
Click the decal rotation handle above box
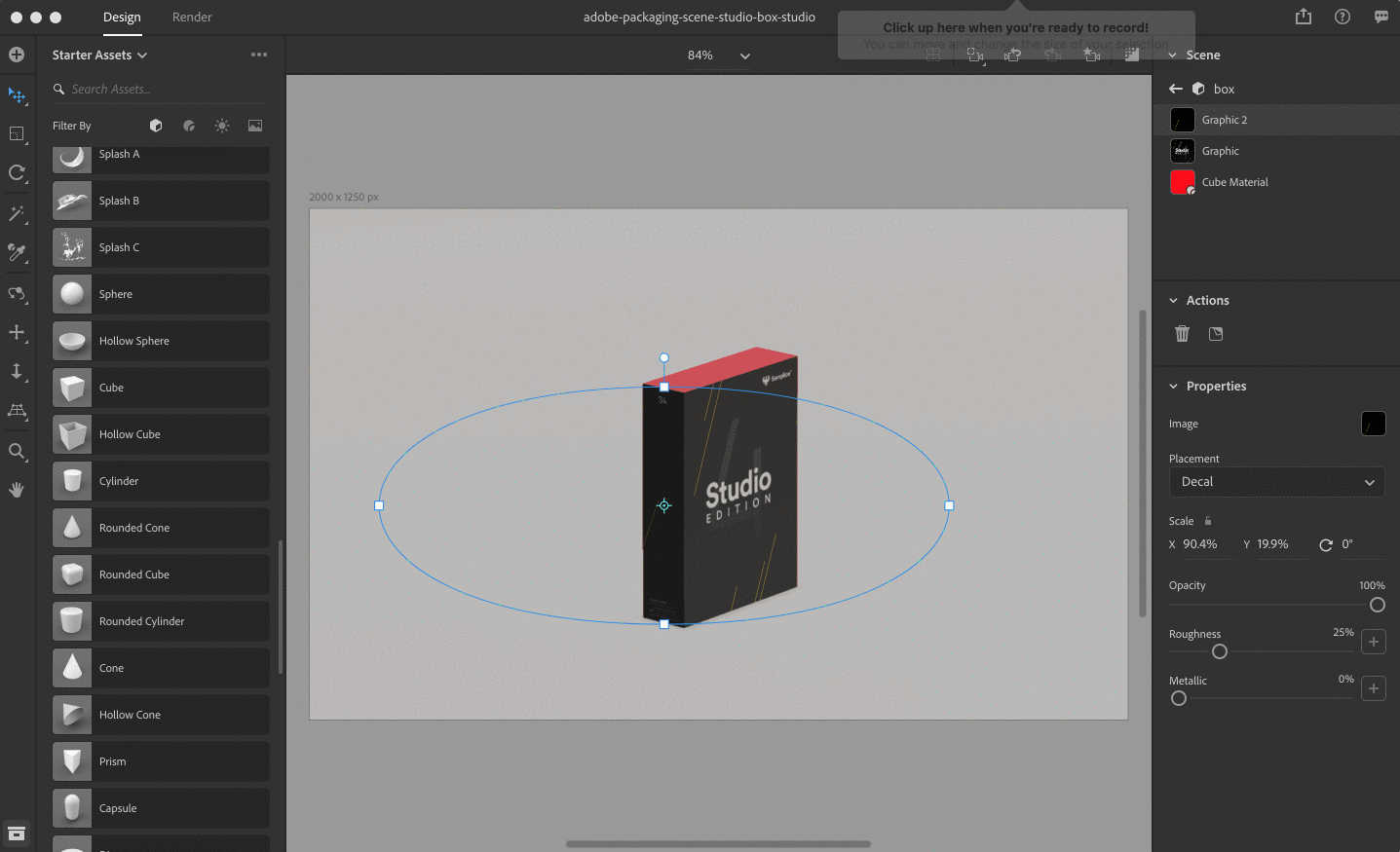tap(664, 358)
